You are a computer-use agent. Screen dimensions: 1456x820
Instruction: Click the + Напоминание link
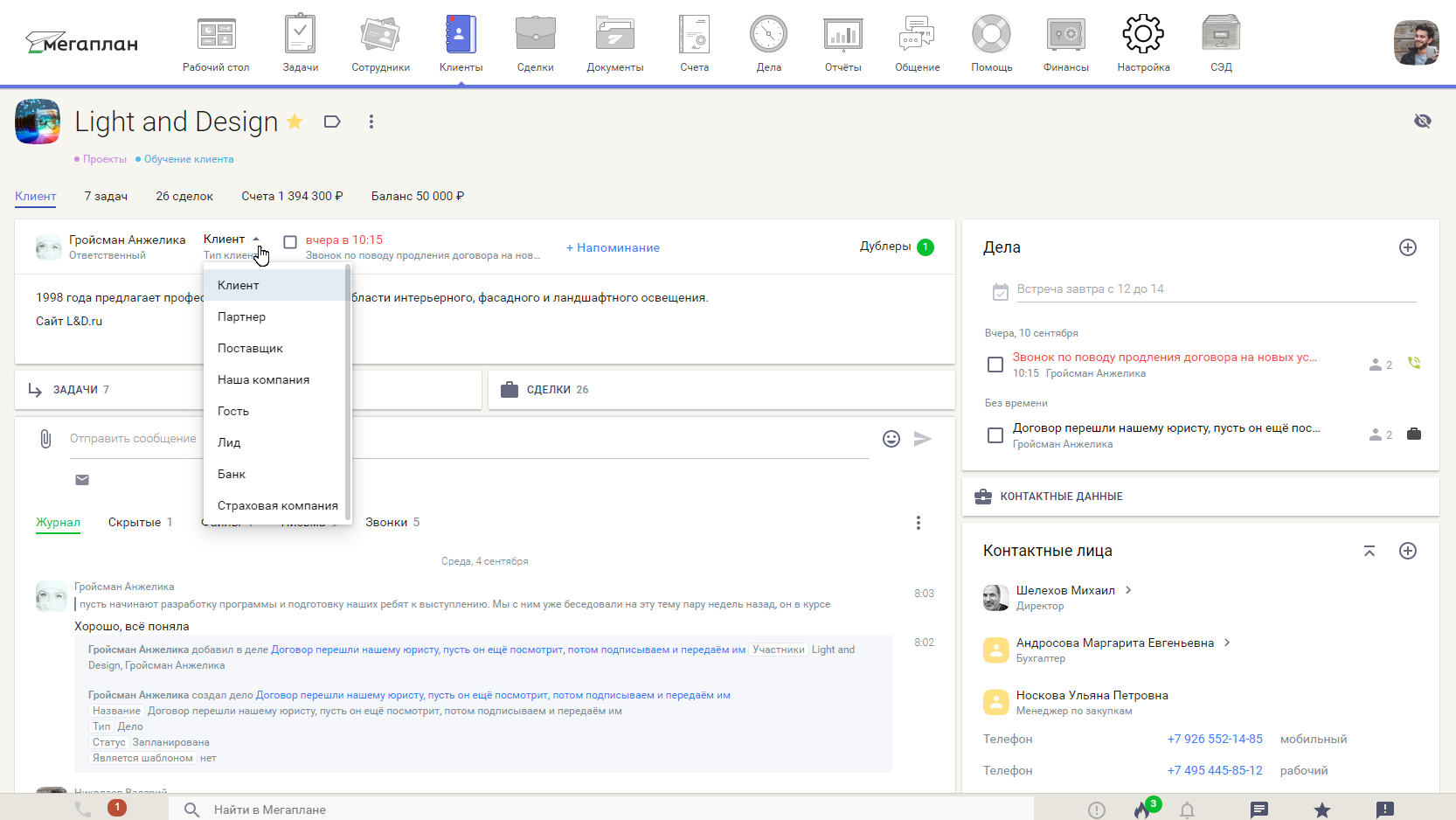[x=613, y=247]
